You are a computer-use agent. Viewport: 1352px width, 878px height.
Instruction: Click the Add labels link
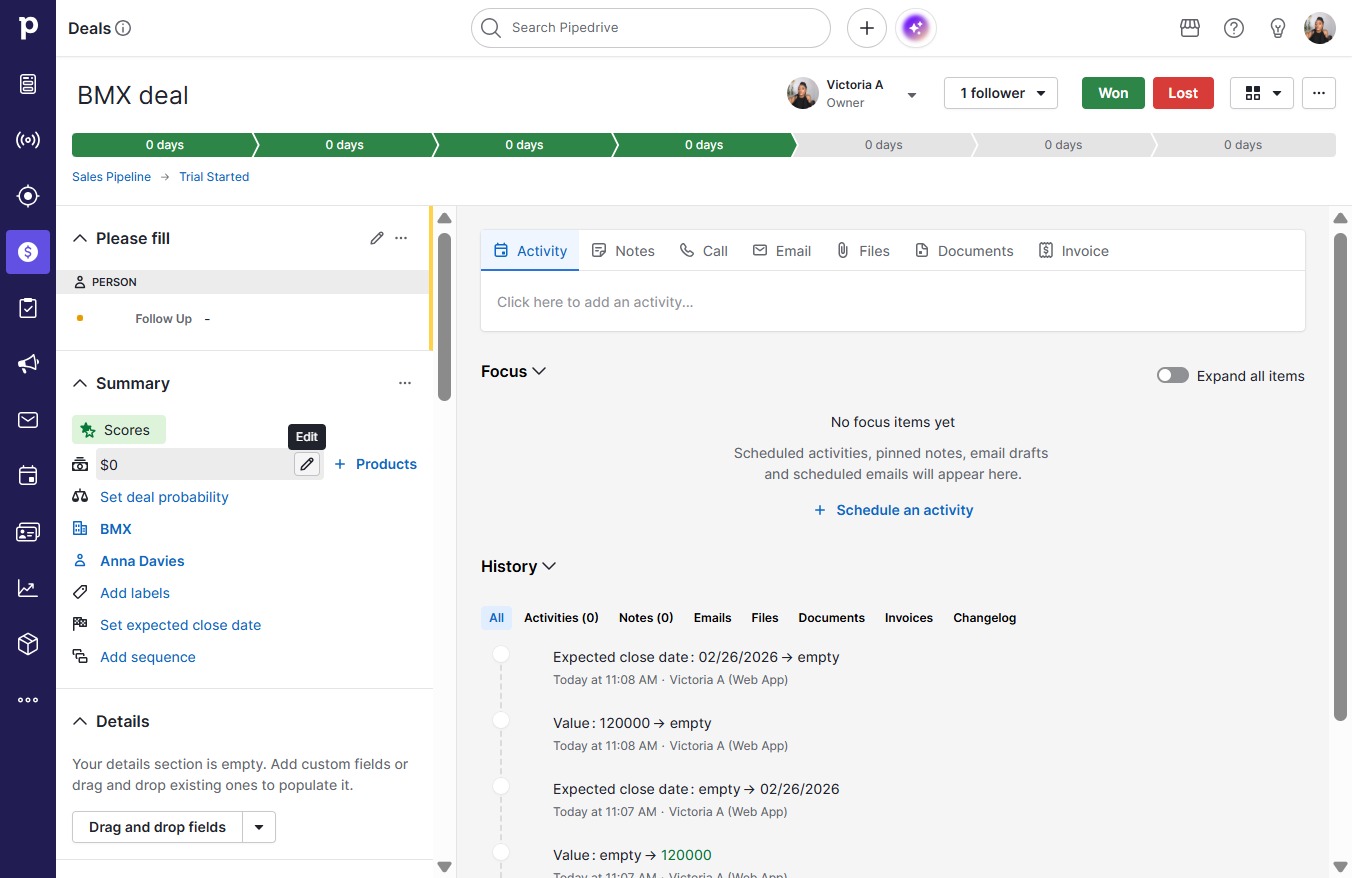pos(135,593)
